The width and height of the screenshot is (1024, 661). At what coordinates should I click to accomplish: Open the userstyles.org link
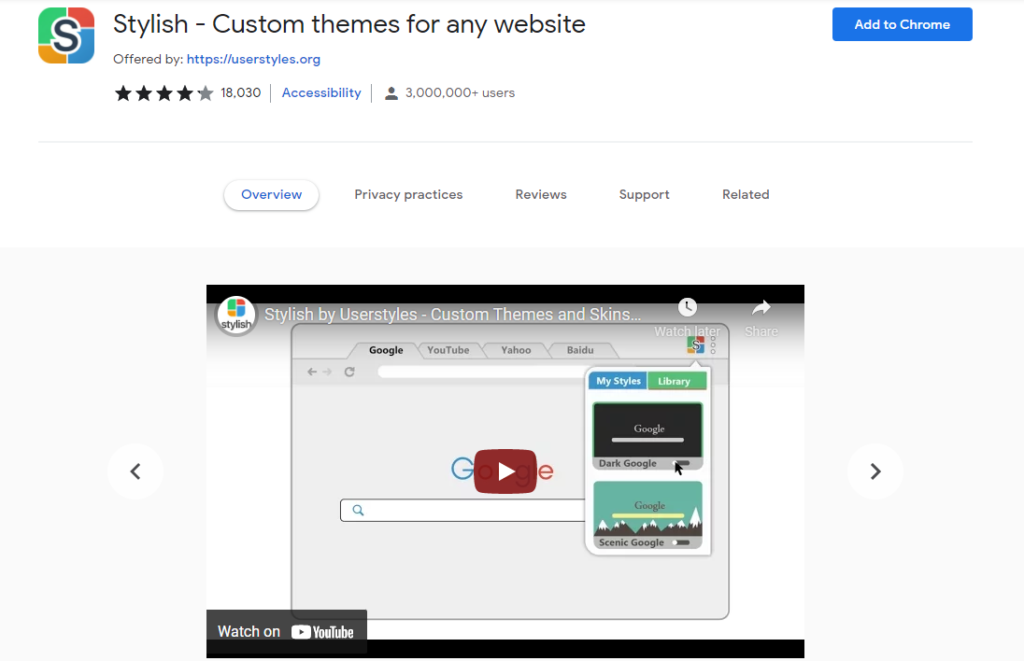point(253,59)
